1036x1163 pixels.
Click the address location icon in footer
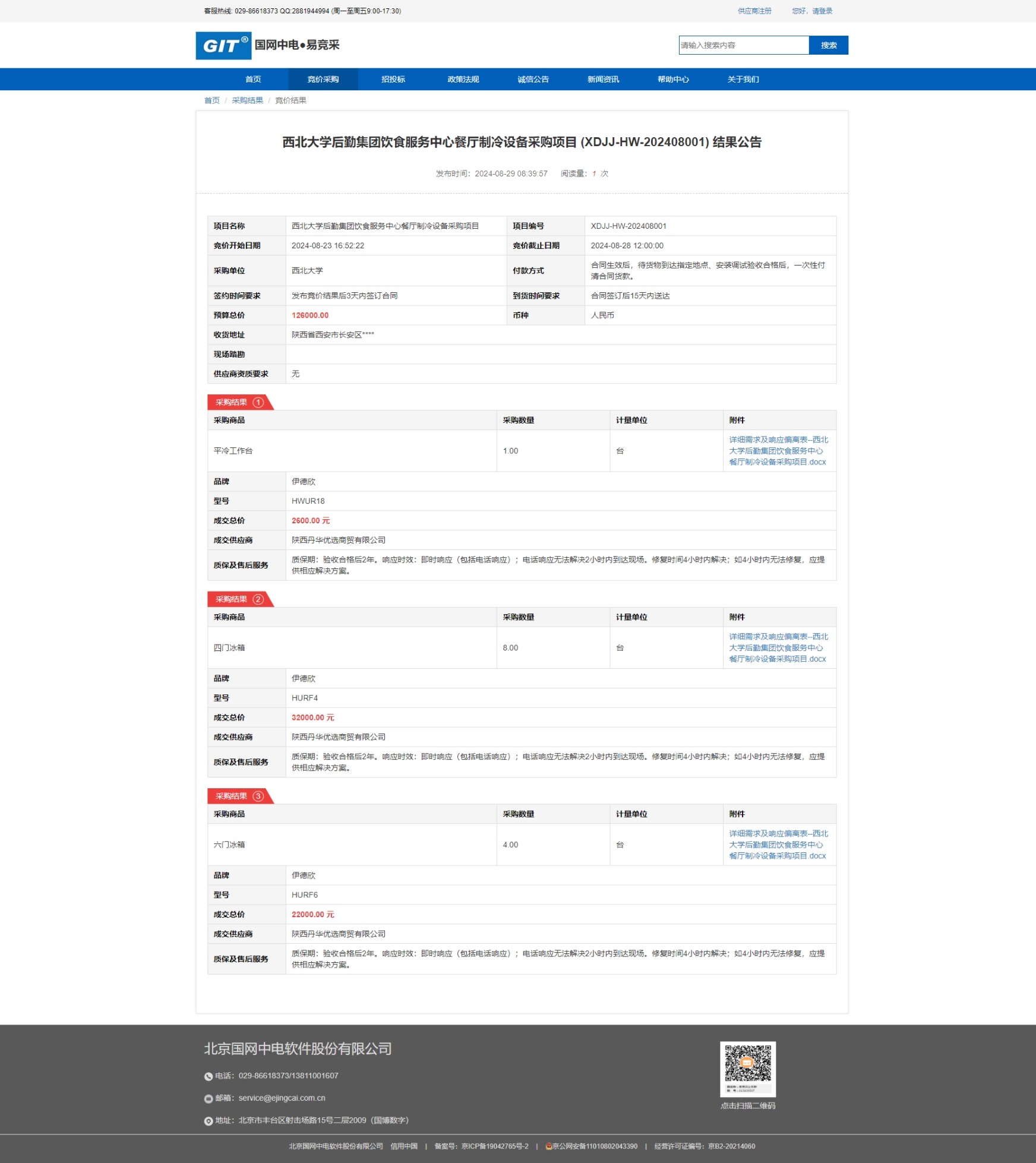[x=209, y=1121]
